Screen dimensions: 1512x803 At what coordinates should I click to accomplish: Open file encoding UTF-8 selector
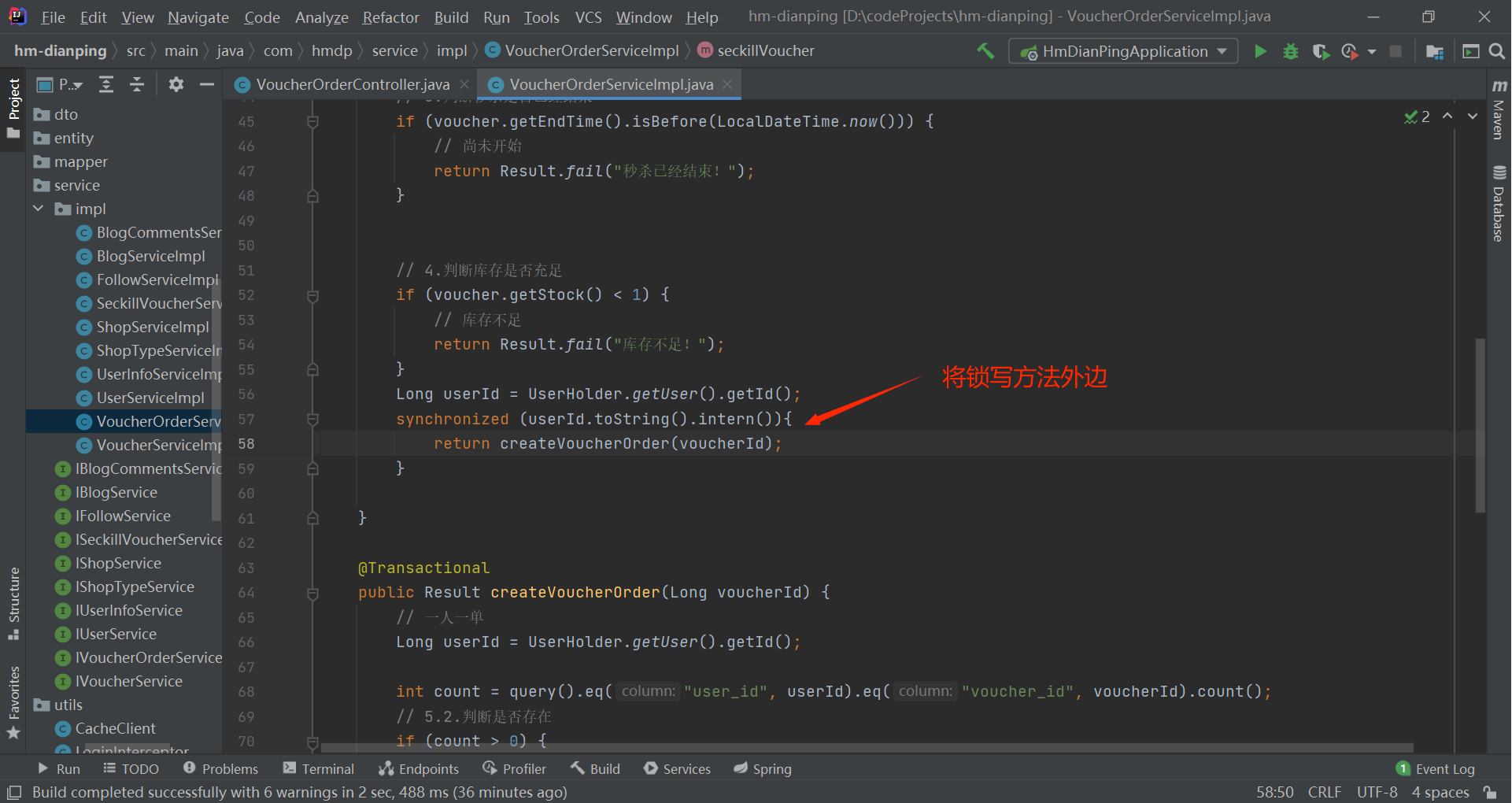pyautogui.click(x=1377, y=792)
